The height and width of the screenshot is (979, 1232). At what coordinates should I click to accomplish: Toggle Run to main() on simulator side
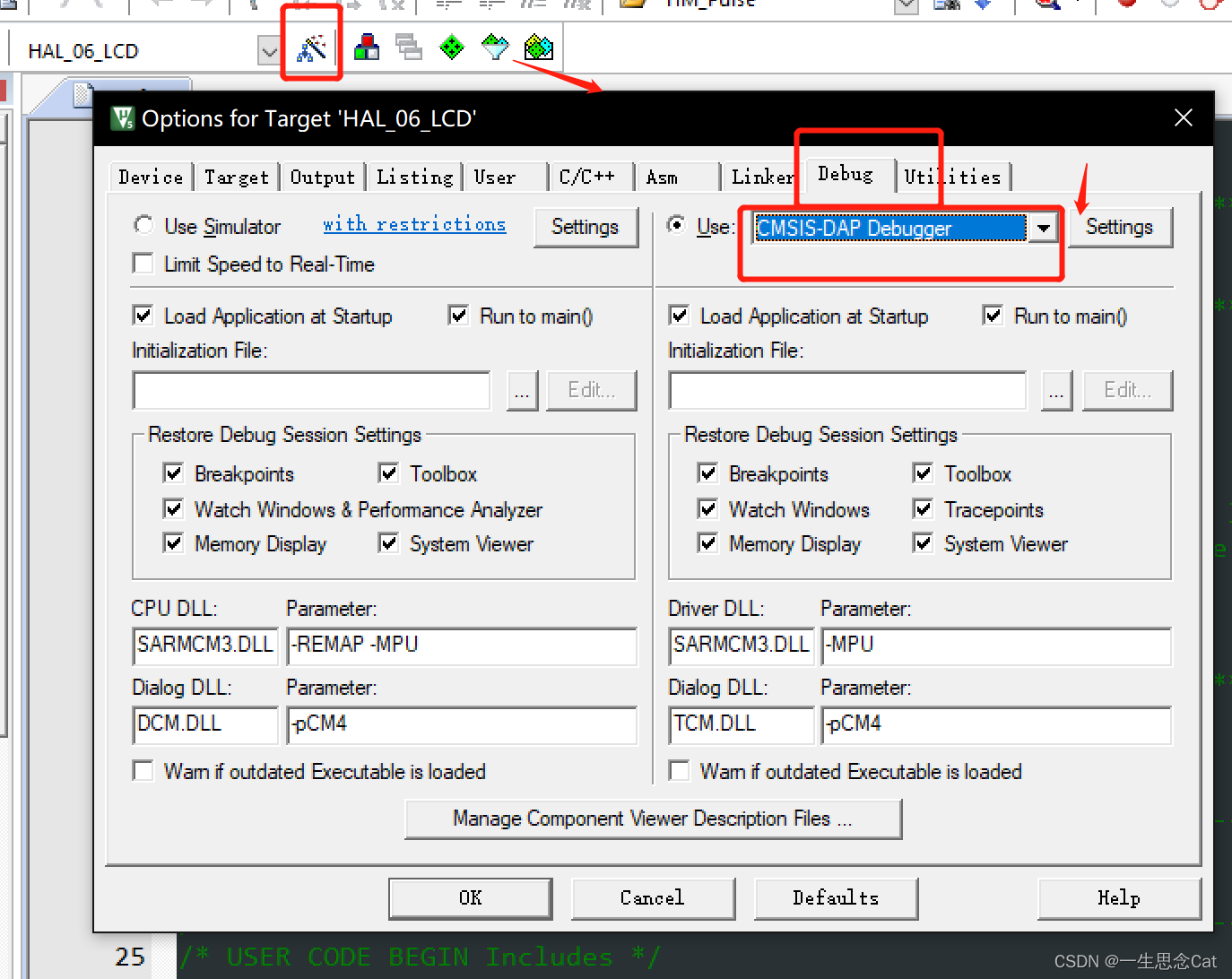(x=458, y=316)
